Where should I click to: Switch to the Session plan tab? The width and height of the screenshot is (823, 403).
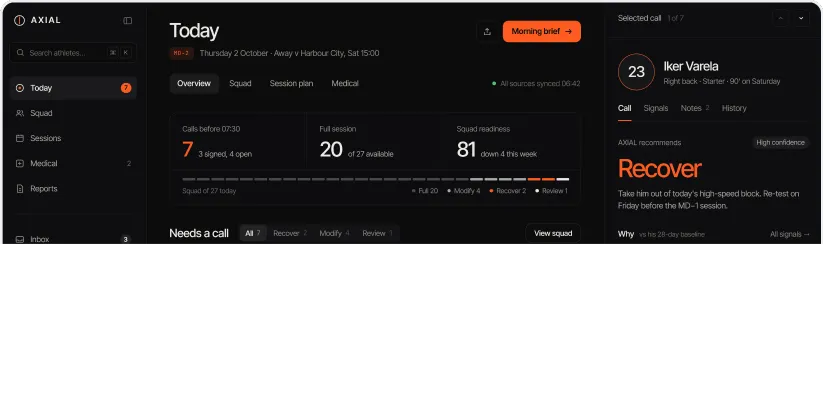point(291,83)
